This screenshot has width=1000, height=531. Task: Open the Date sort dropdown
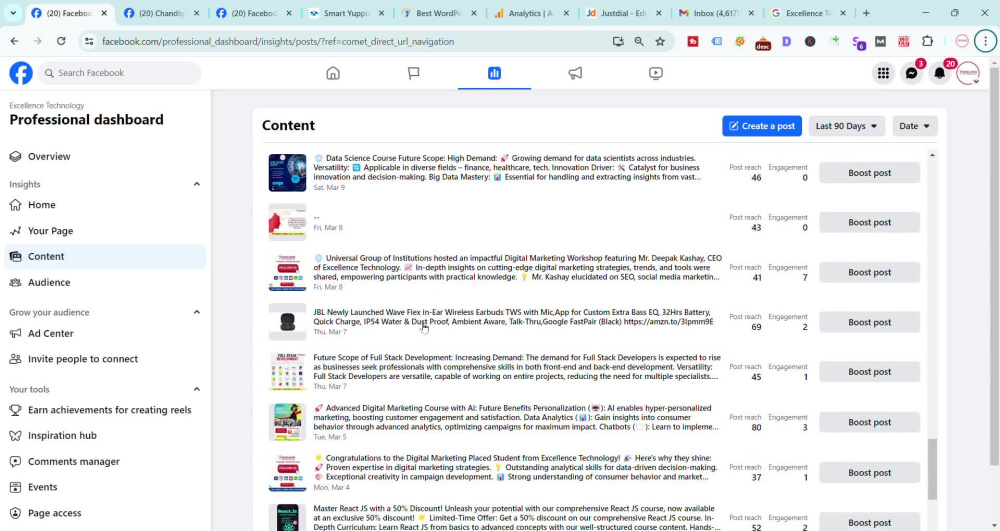(915, 126)
